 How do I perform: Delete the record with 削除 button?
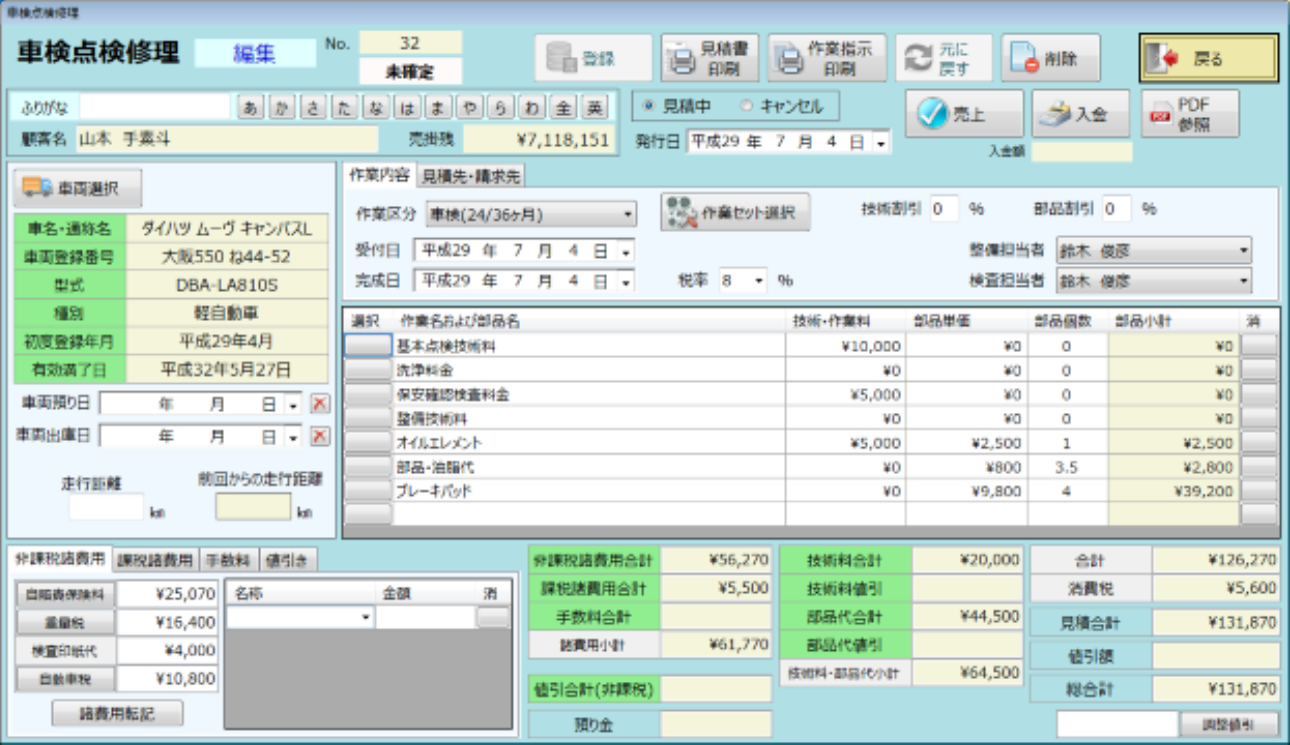(x=1050, y=58)
